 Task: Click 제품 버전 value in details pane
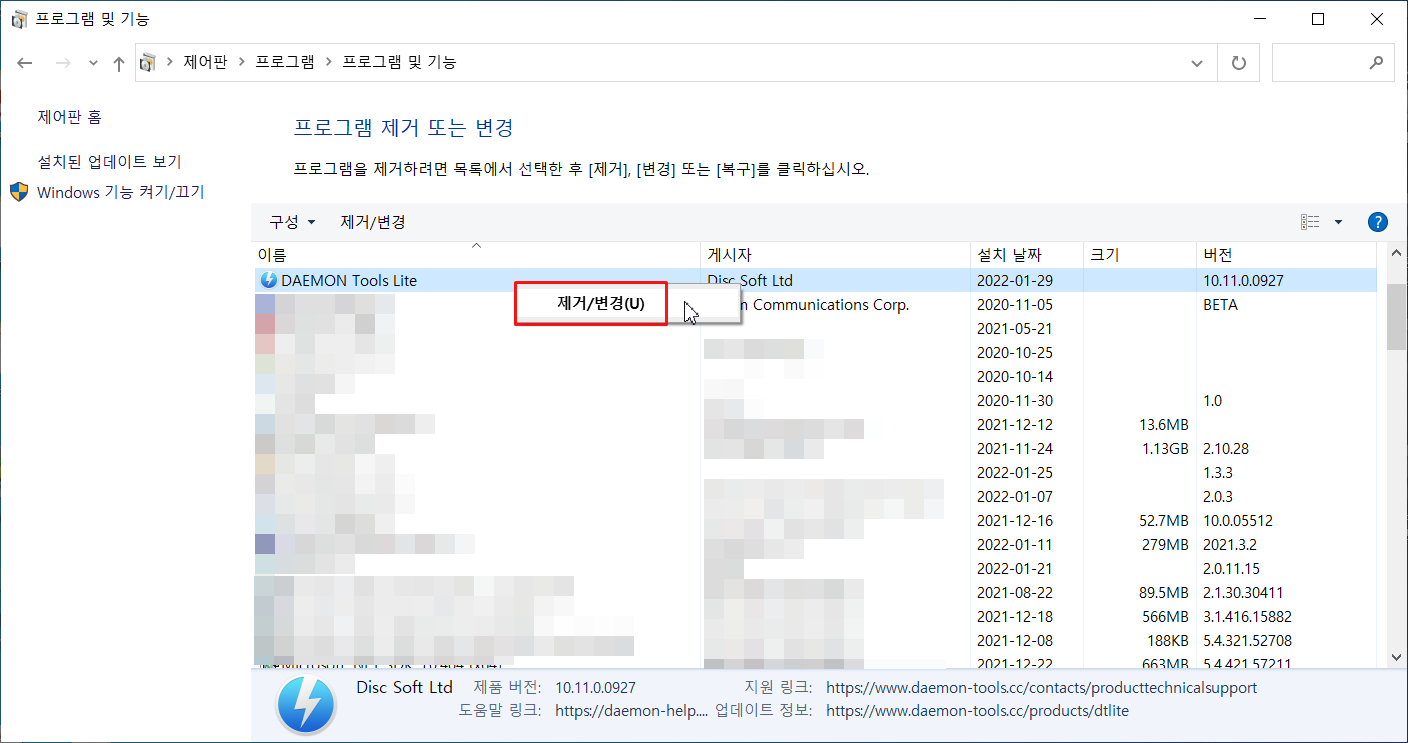coord(595,688)
